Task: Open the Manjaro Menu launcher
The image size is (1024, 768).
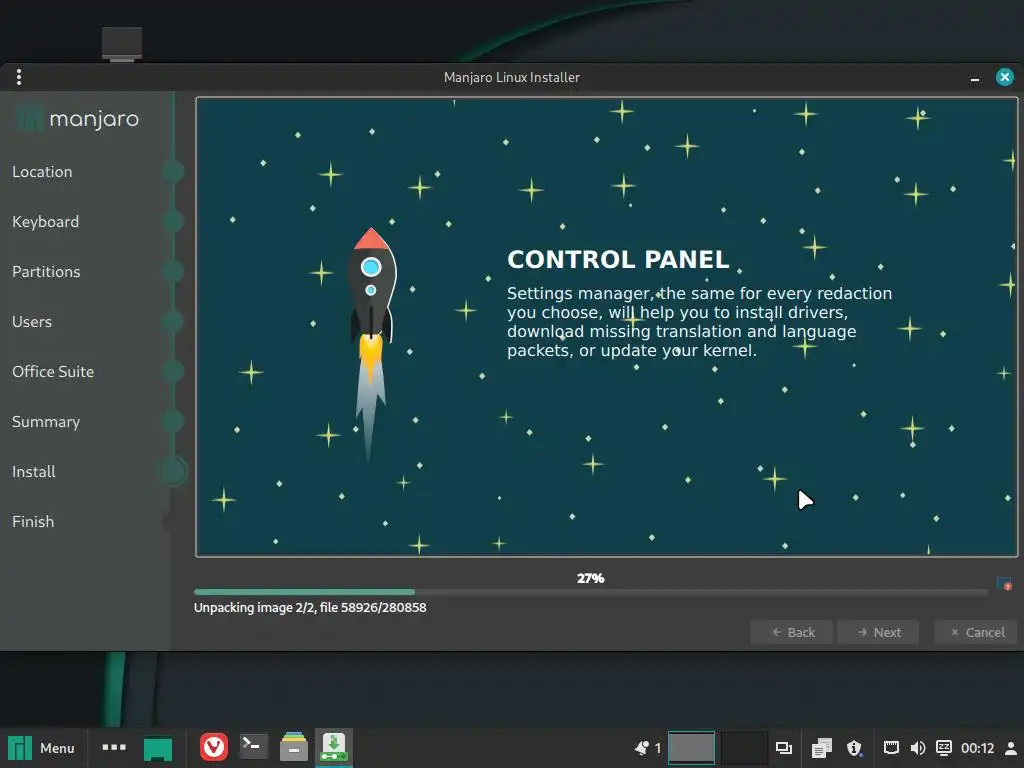Action: pyautogui.click(x=41, y=748)
